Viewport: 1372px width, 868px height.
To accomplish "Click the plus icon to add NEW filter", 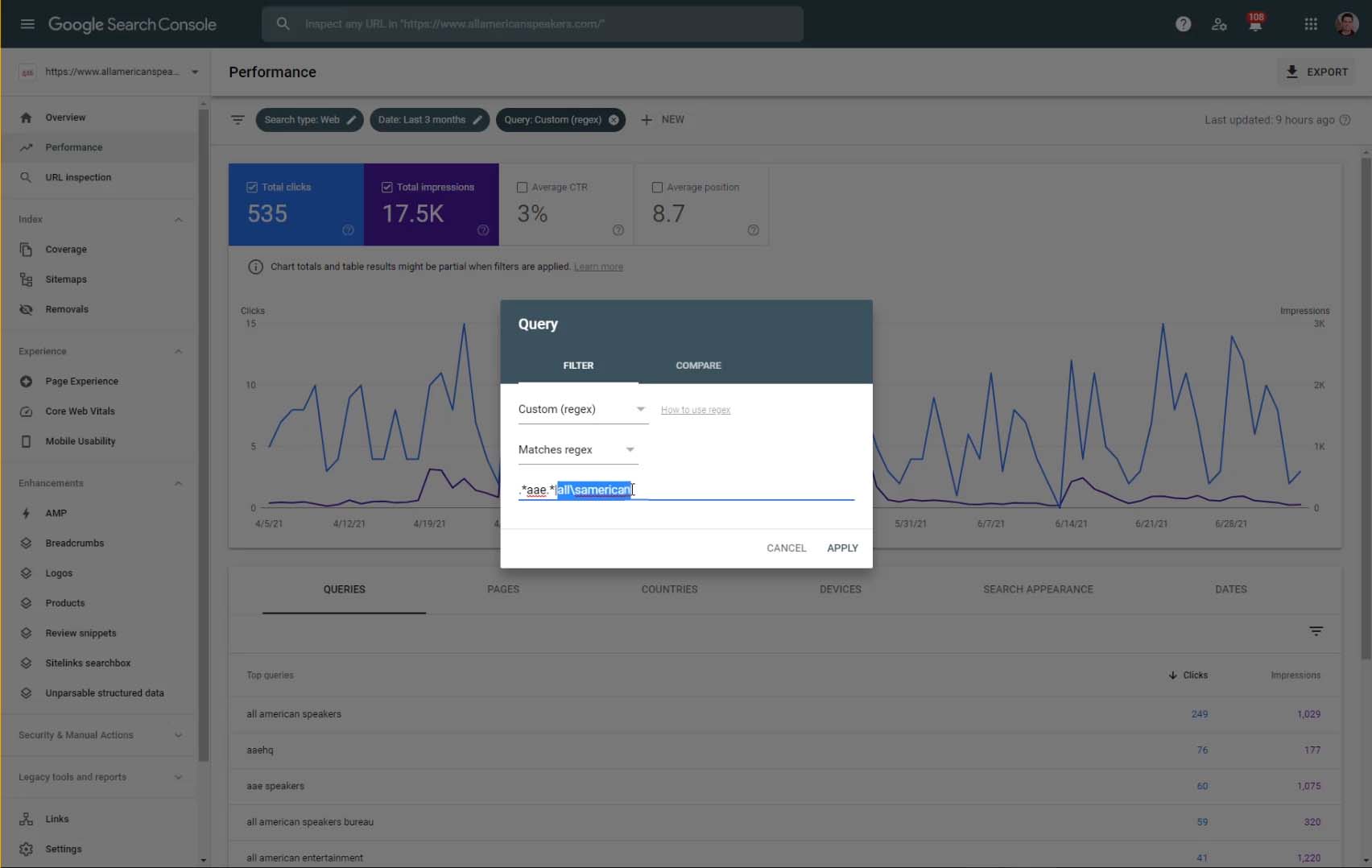I will pyautogui.click(x=647, y=120).
